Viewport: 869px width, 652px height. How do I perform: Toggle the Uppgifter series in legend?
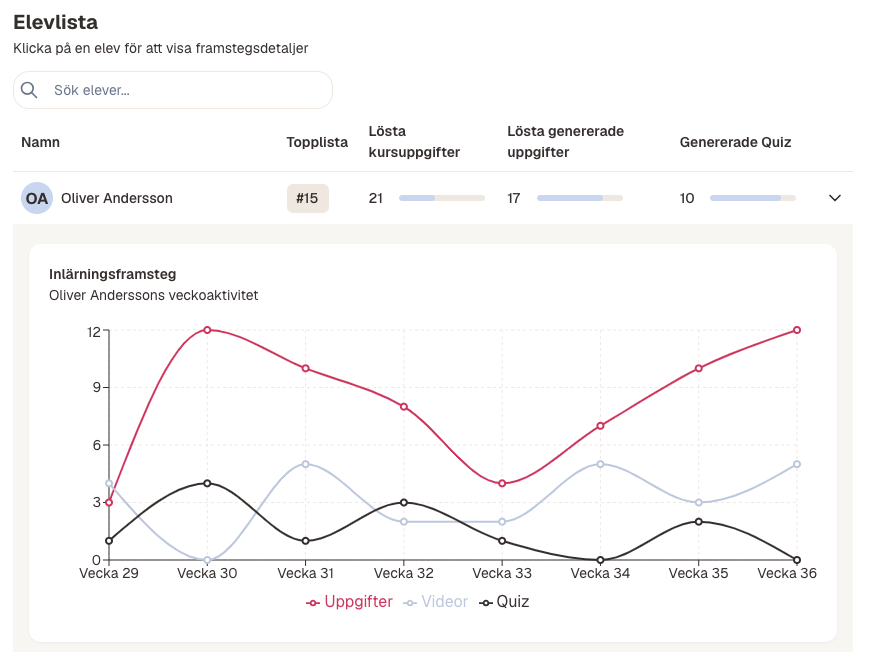pyautogui.click(x=349, y=602)
